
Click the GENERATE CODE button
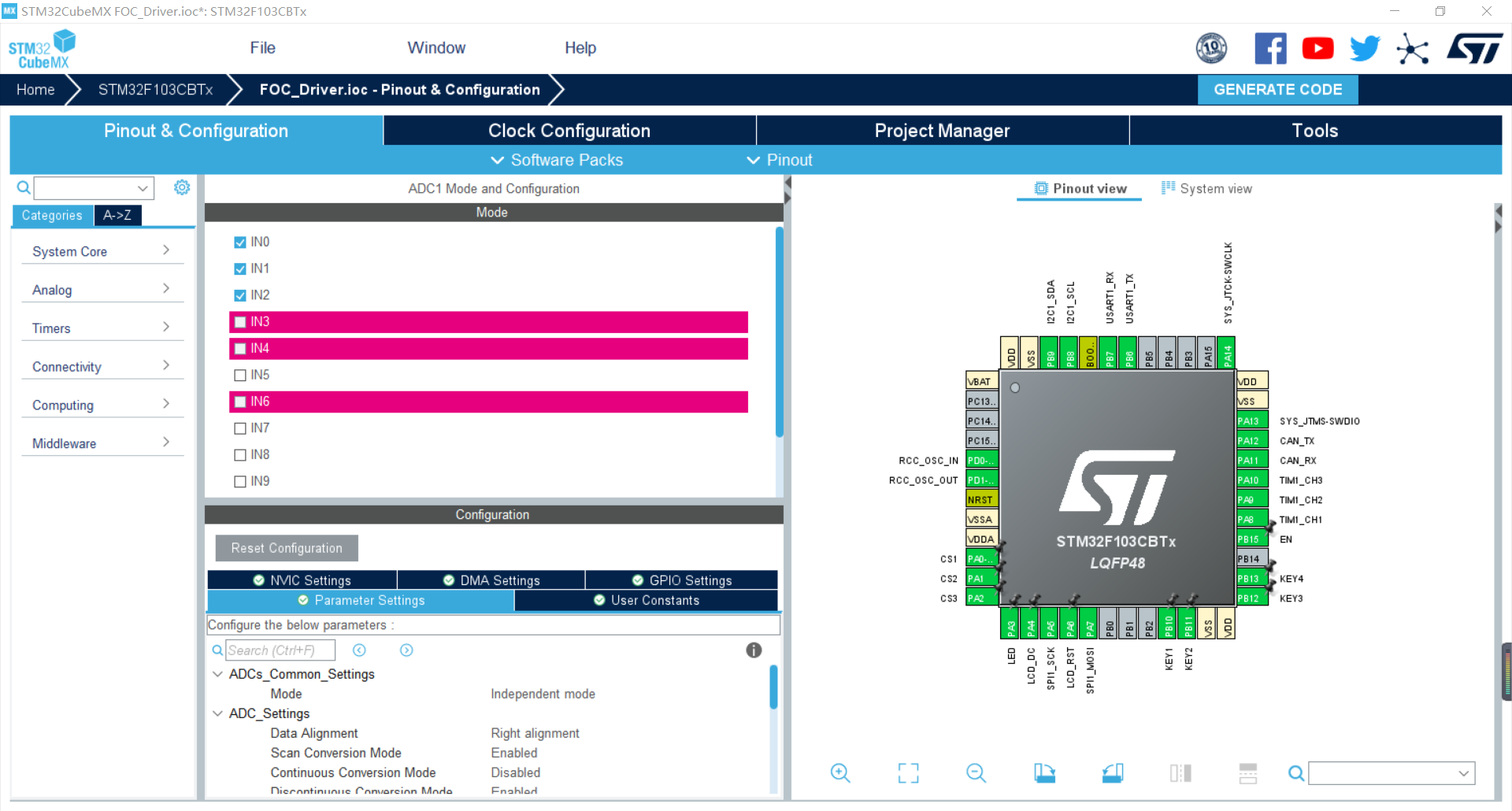[x=1277, y=90]
